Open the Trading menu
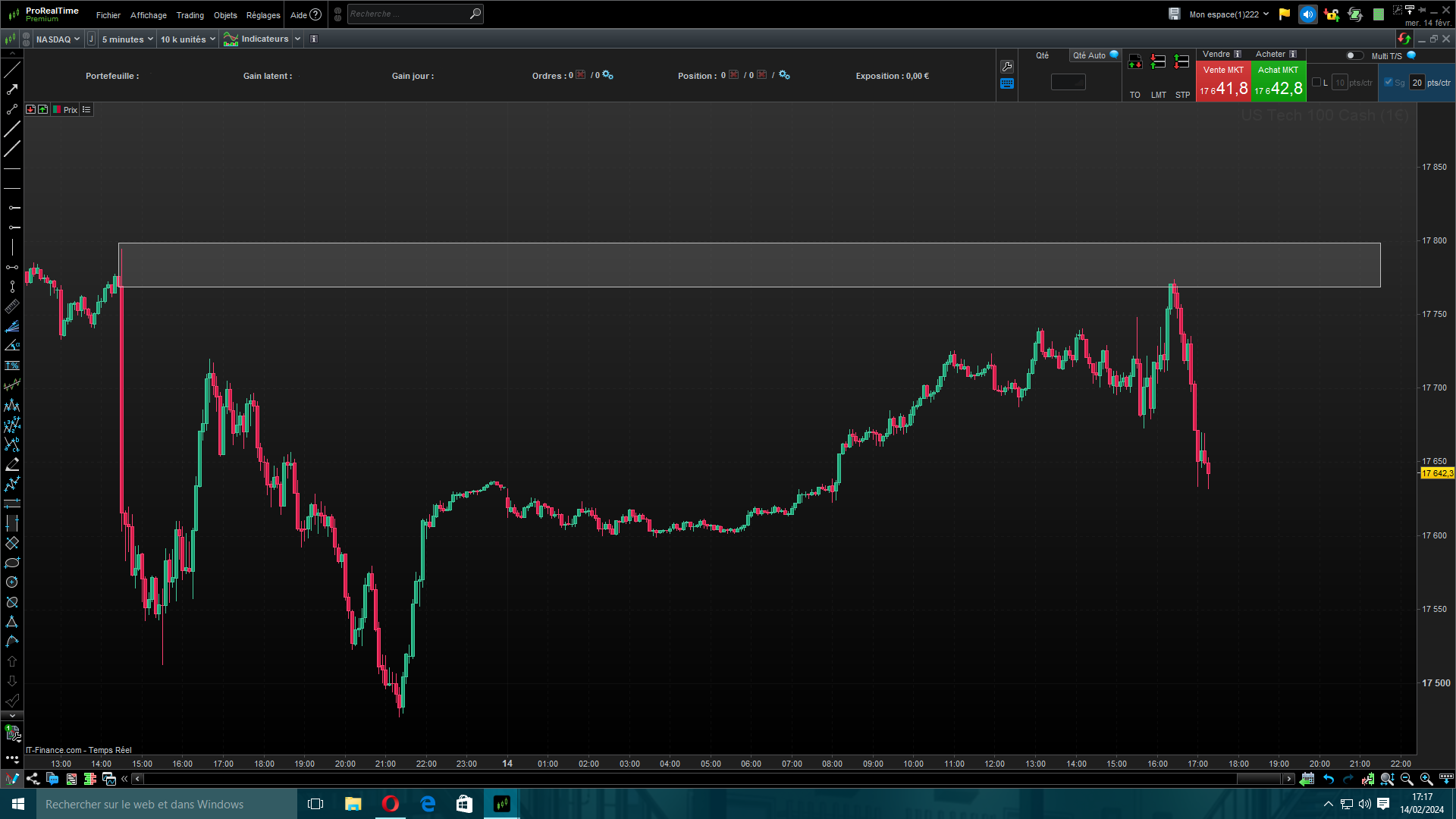The image size is (1456, 819). tap(190, 15)
